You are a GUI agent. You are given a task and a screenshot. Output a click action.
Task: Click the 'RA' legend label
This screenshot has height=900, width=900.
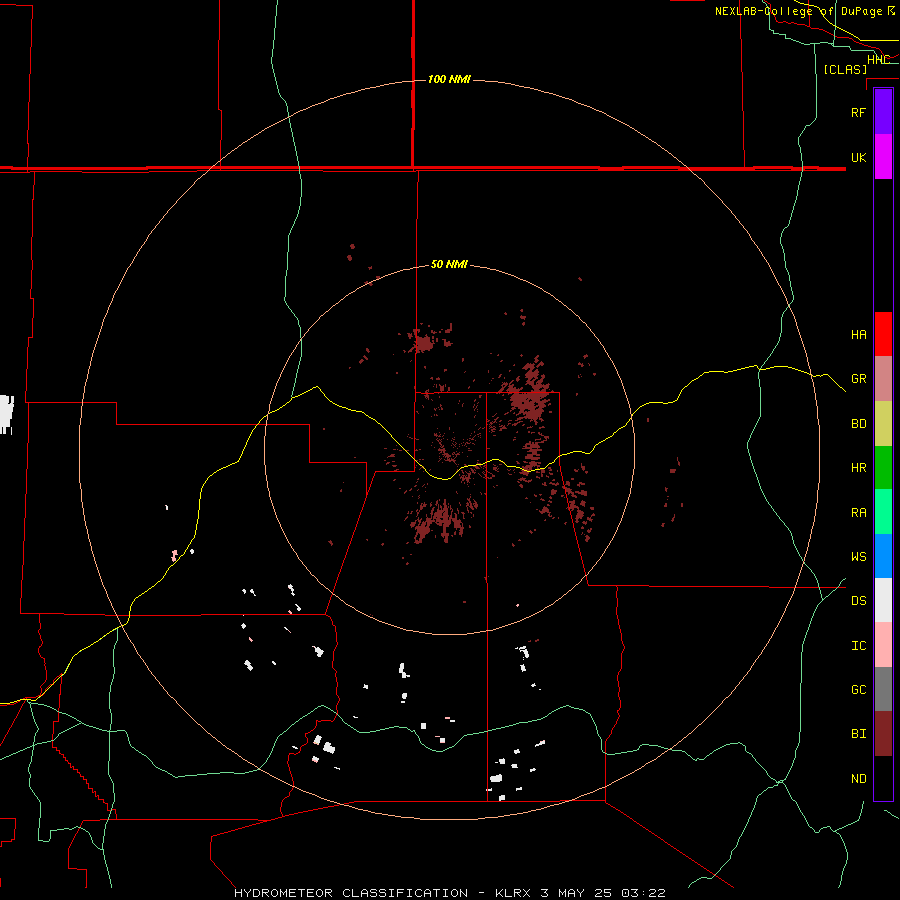(x=858, y=513)
